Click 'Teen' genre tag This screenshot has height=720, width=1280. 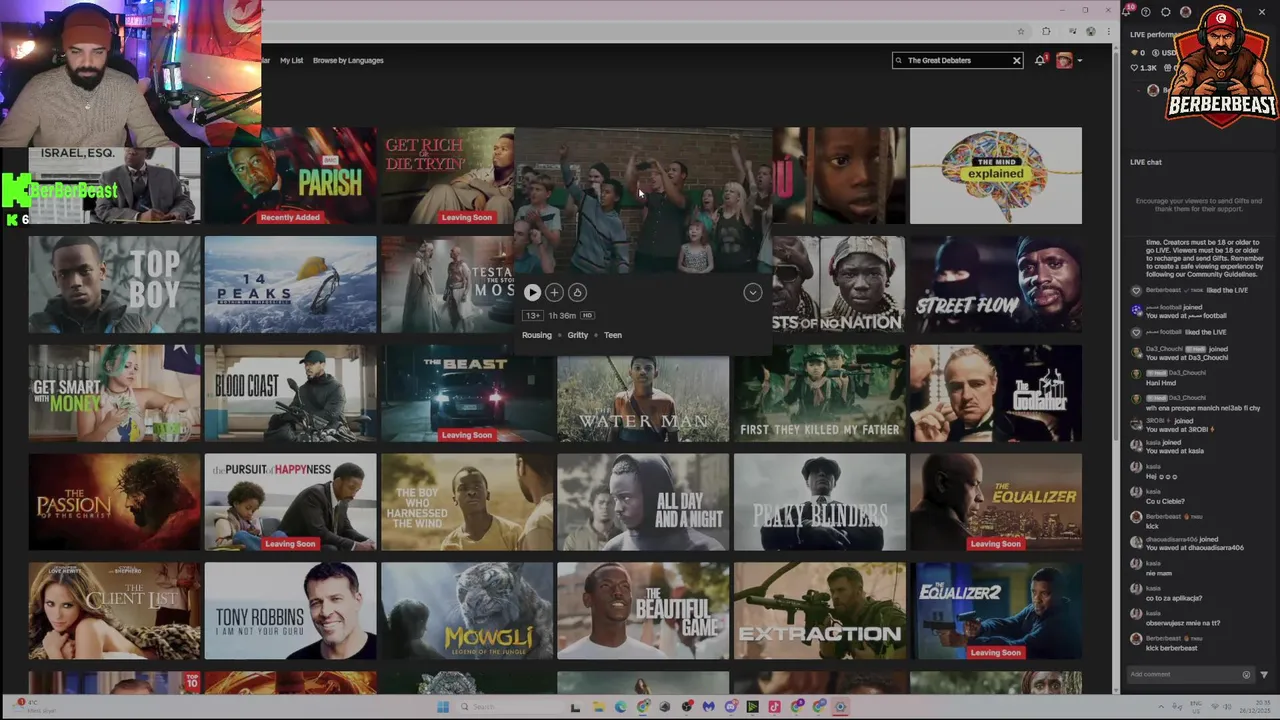point(613,335)
